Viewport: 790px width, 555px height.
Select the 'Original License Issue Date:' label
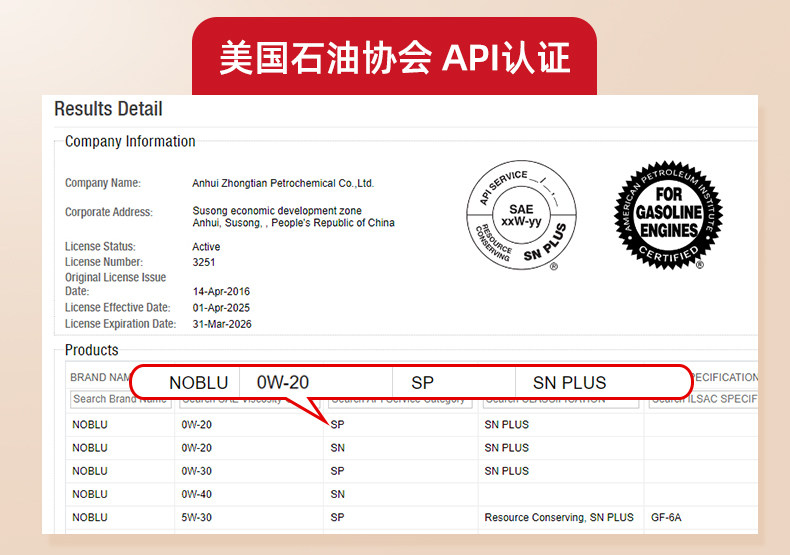tap(115, 284)
